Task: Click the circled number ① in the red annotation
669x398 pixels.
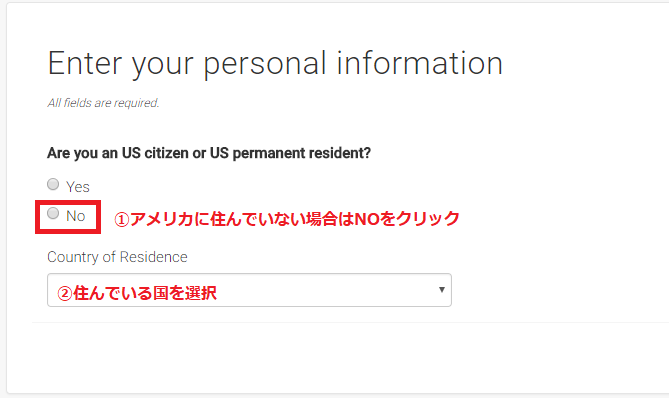Action: pos(122,220)
